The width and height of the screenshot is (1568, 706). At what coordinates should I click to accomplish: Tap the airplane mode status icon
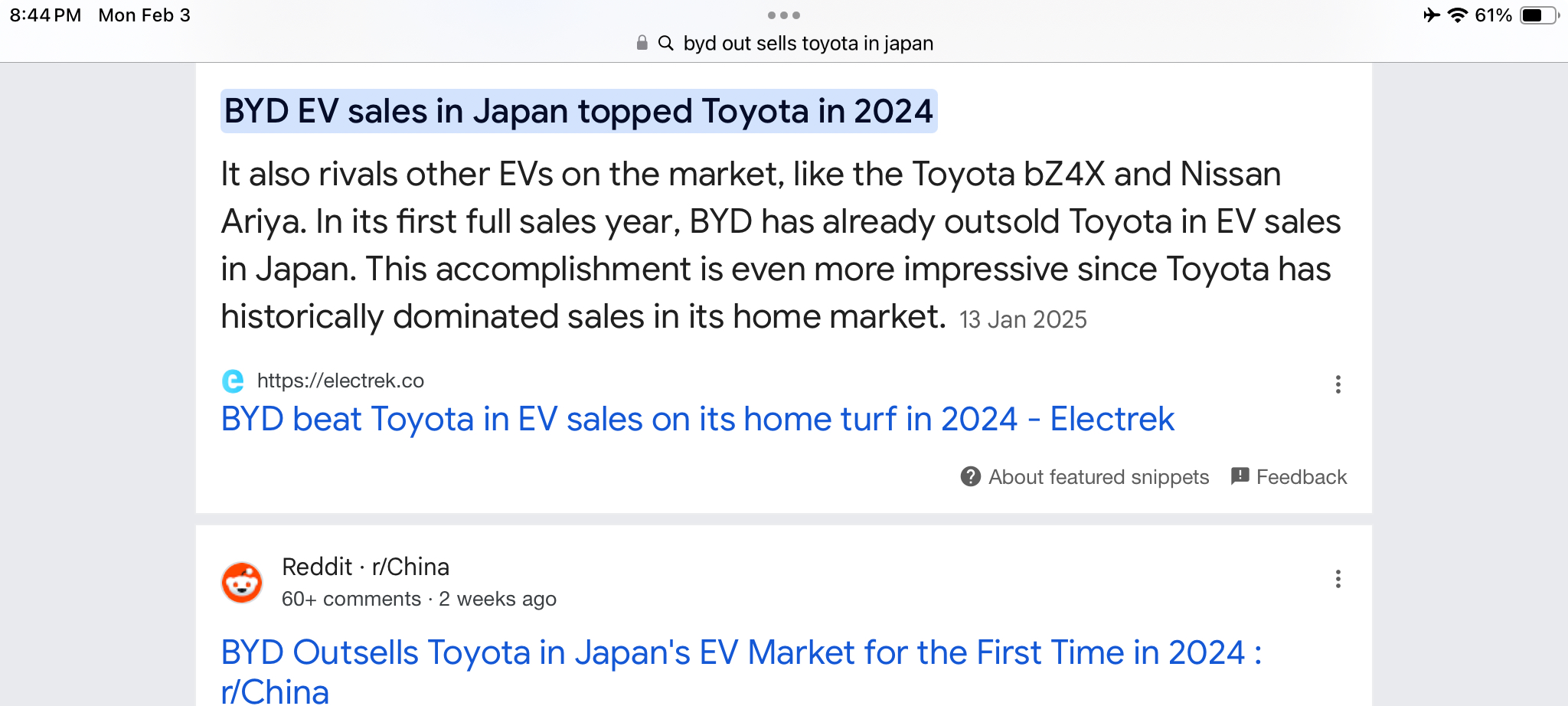(1431, 15)
